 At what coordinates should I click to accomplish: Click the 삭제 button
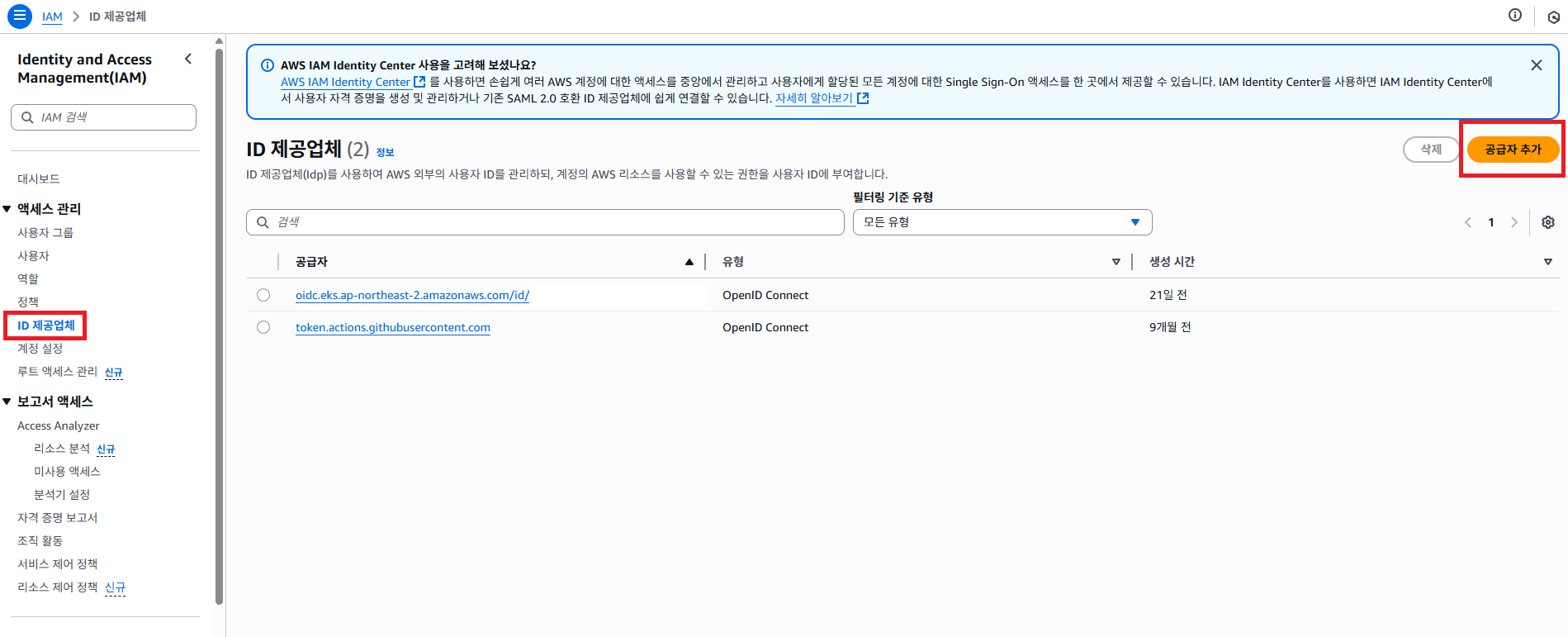(x=1431, y=150)
